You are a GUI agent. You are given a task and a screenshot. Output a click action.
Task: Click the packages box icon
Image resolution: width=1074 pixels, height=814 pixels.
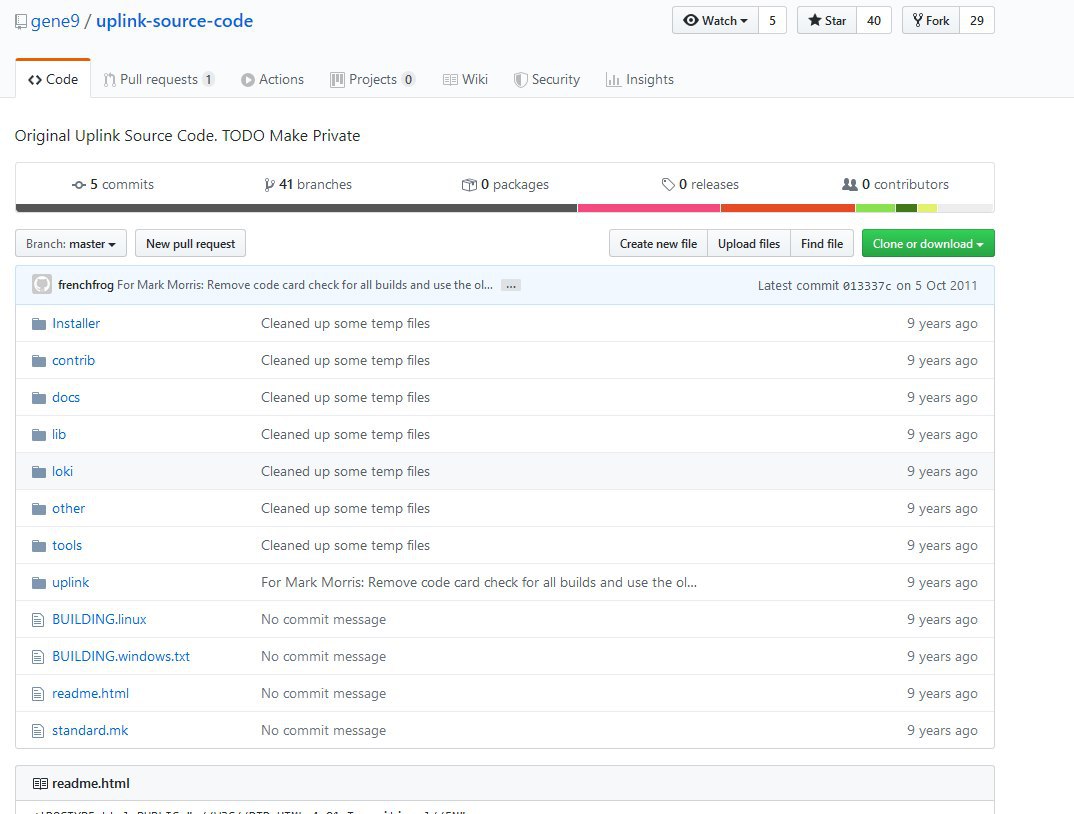[x=469, y=185]
